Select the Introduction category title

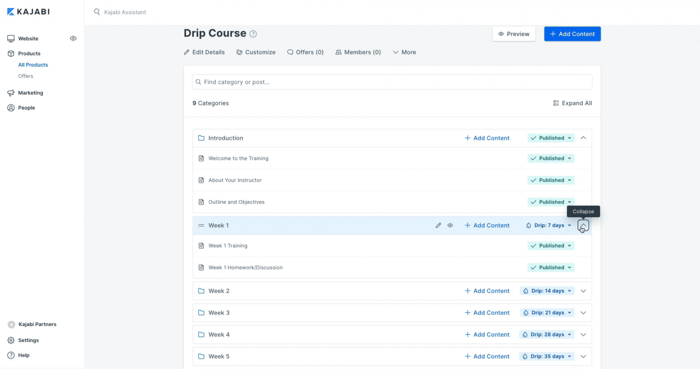226,138
